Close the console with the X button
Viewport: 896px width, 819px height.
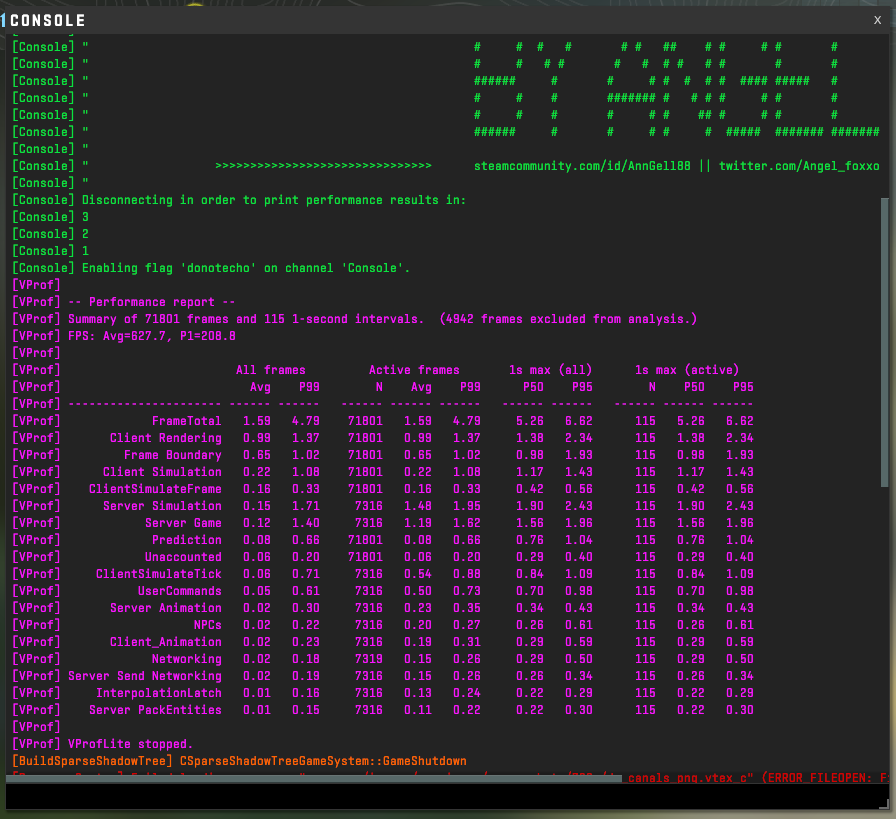pos(877,20)
